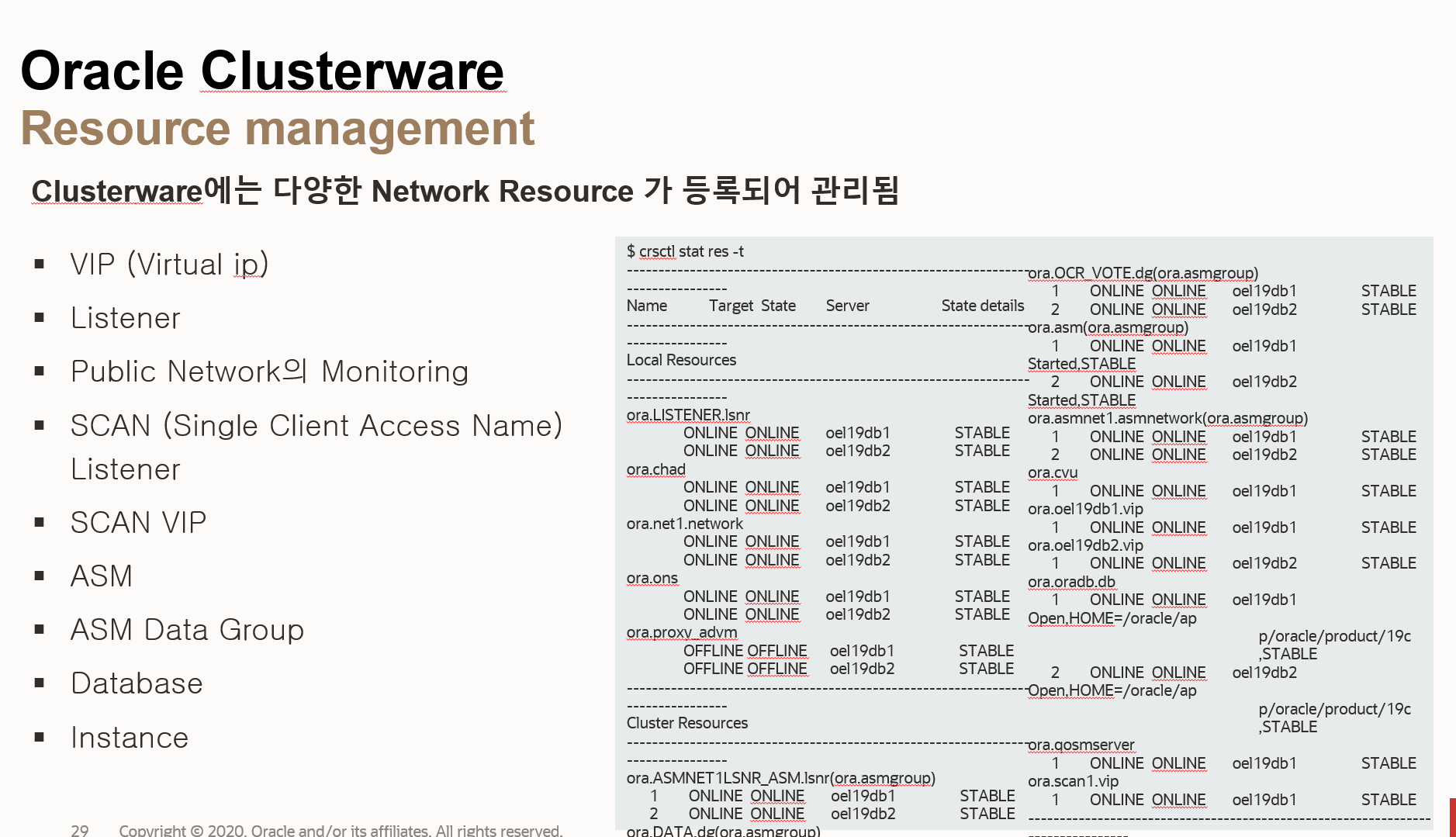Image resolution: width=1456 pixels, height=837 pixels.
Task: Click the 'State details' column header
Action: pyautogui.click(x=983, y=306)
